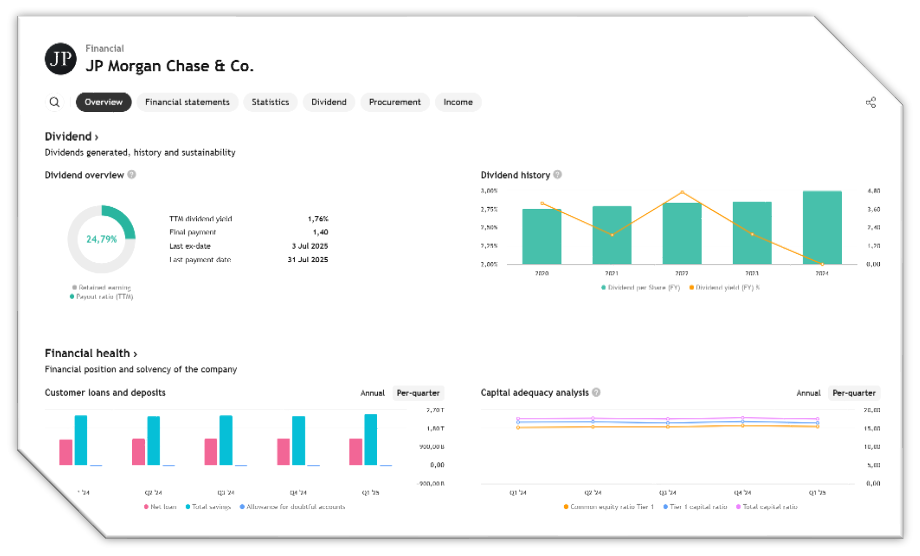The width and height of the screenshot is (920, 556).
Task: Toggle Total capital ratio legend item
Action: pyautogui.click(x=767, y=507)
